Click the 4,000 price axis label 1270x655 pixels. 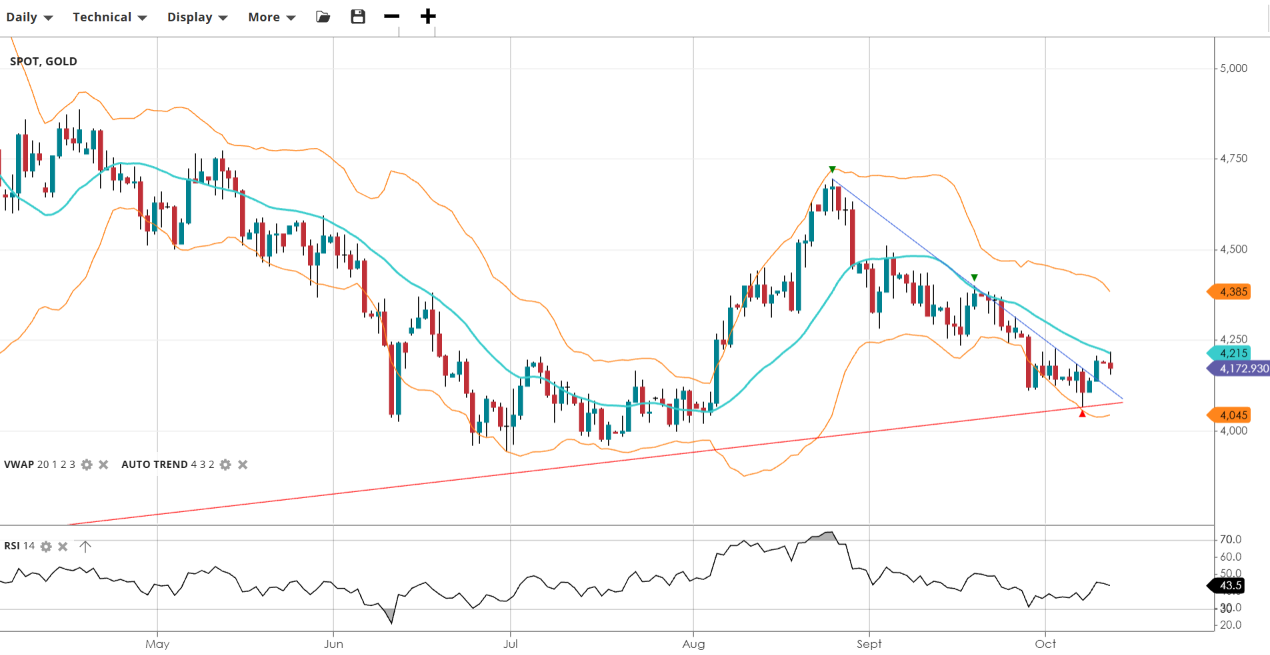(x=1233, y=431)
